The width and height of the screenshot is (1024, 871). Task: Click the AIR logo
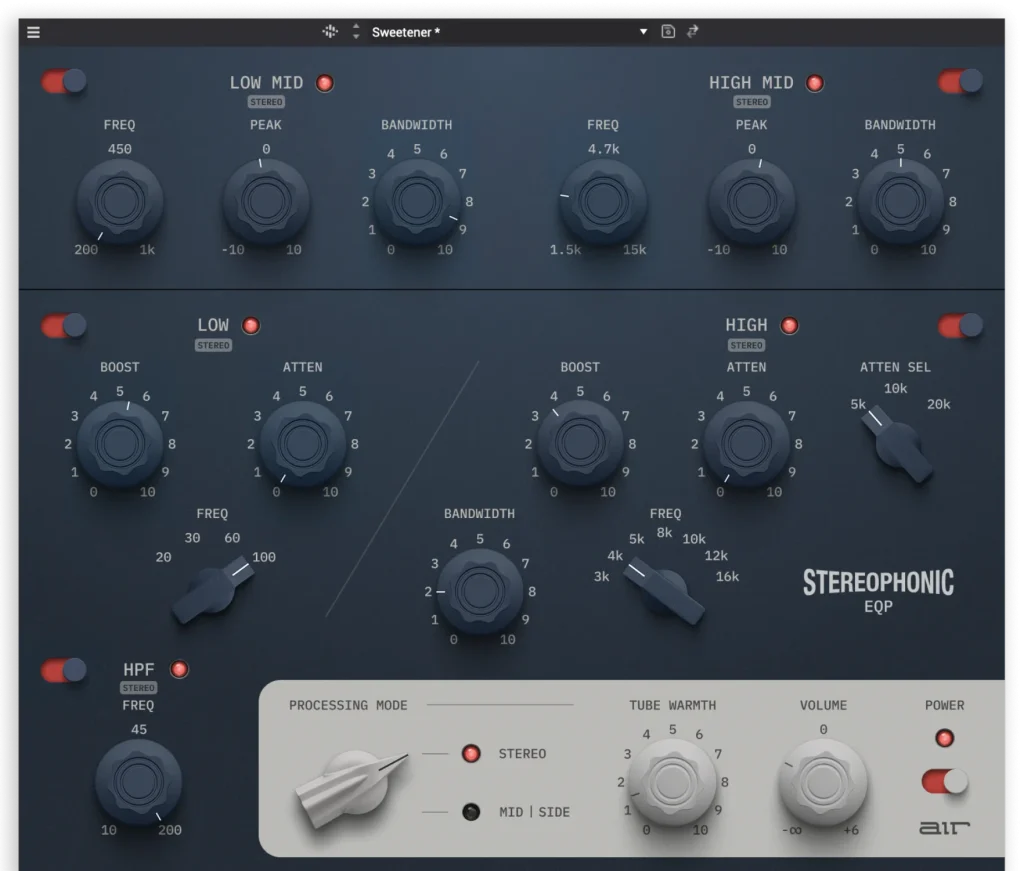(x=944, y=828)
